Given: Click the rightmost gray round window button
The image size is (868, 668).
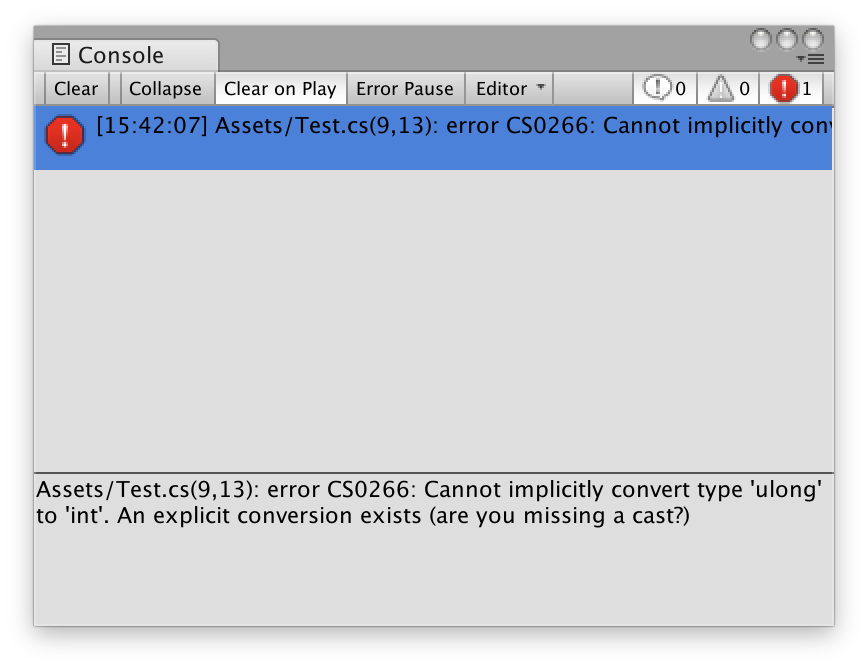Looking at the screenshot, I should pos(813,39).
